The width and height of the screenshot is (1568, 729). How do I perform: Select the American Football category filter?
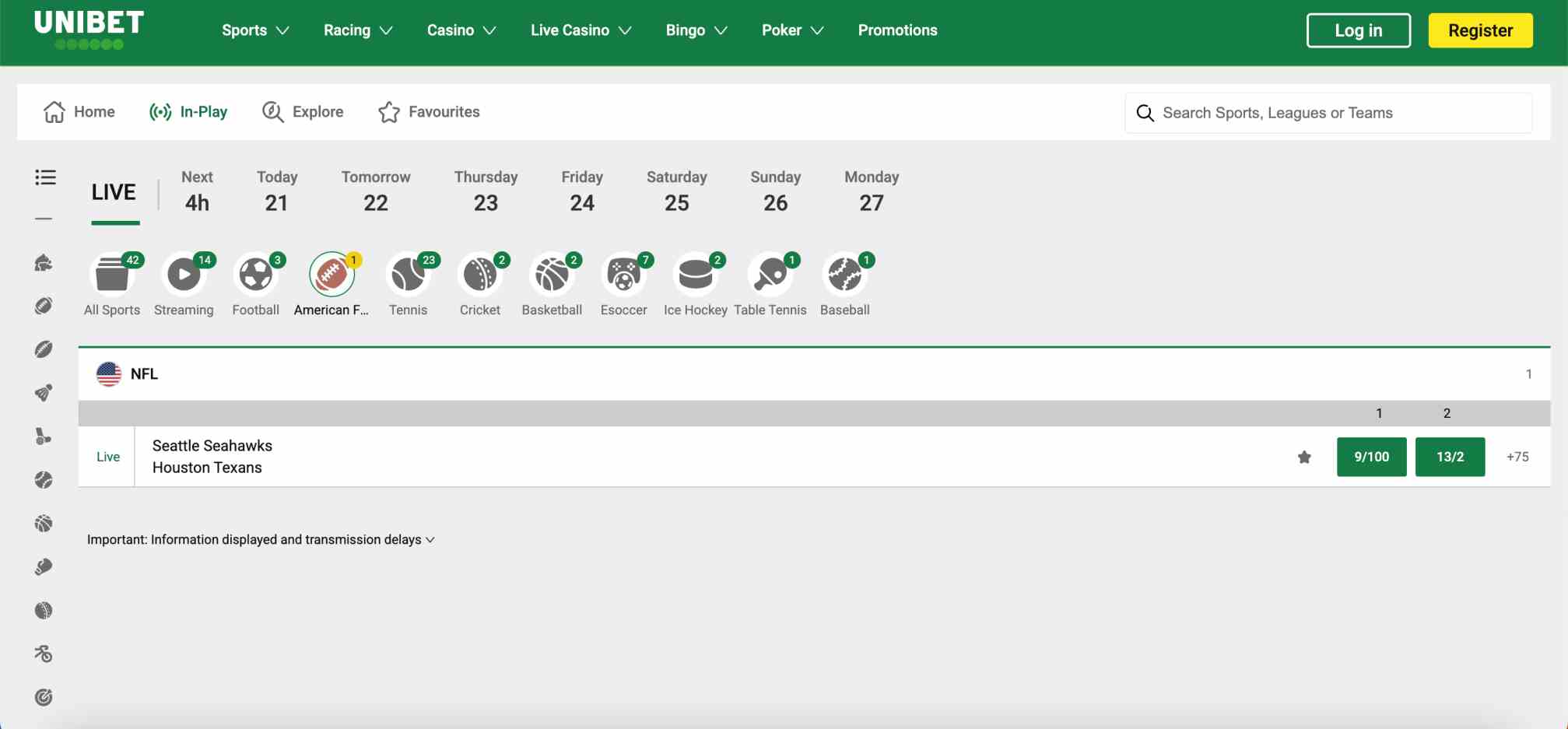[x=331, y=274]
